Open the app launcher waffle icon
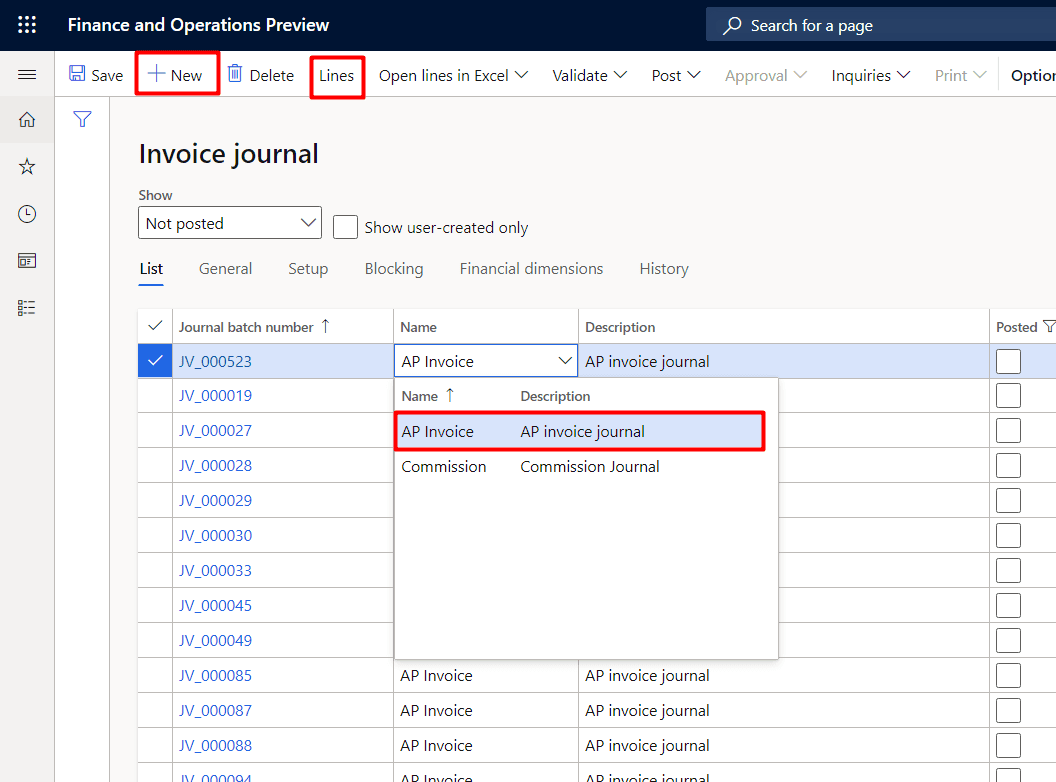The image size is (1056, 782). click(x=27, y=25)
